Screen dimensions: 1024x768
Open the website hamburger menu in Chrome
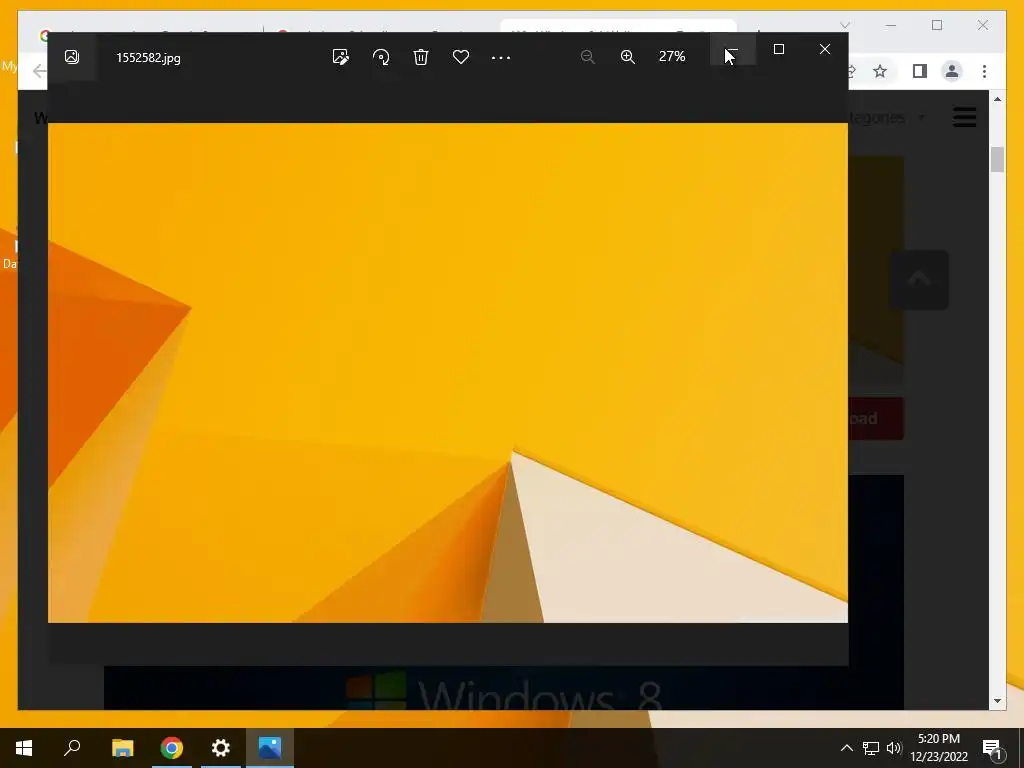(965, 118)
